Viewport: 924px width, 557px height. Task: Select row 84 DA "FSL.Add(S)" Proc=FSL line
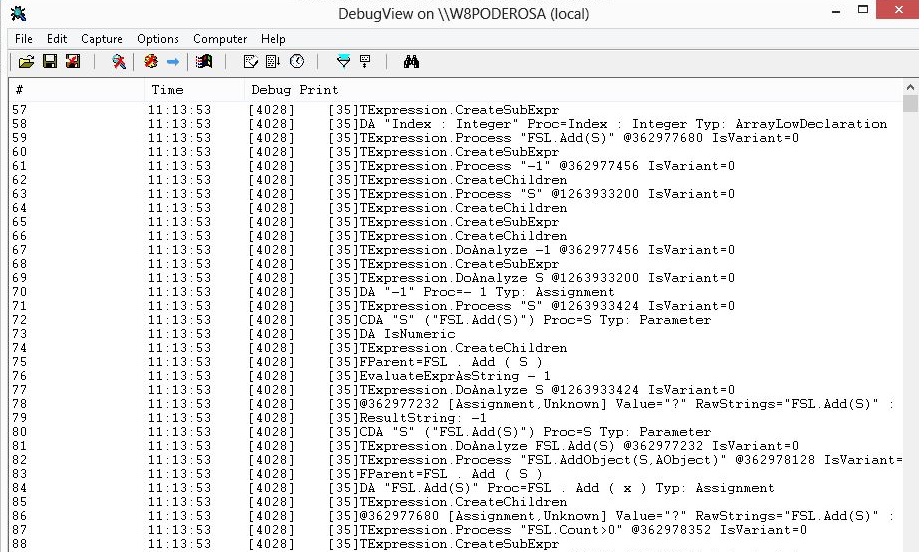point(456,488)
